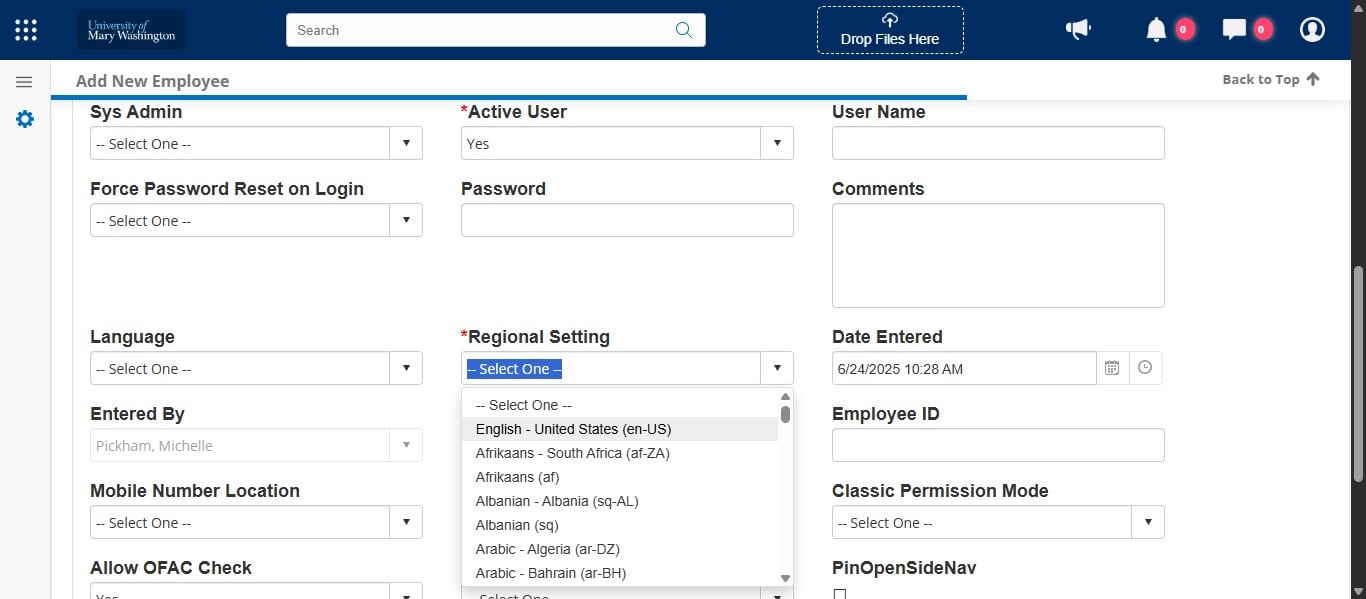Open the Date Entered calendar picker
This screenshot has height=599, width=1366.
pyautogui.click(x=1112, y=368)
